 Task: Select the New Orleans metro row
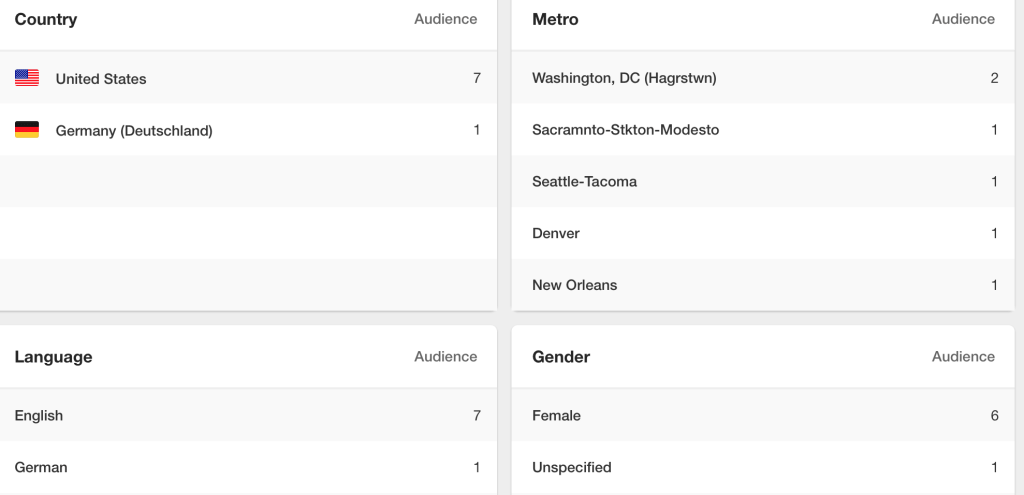click(x=763, y=285)
